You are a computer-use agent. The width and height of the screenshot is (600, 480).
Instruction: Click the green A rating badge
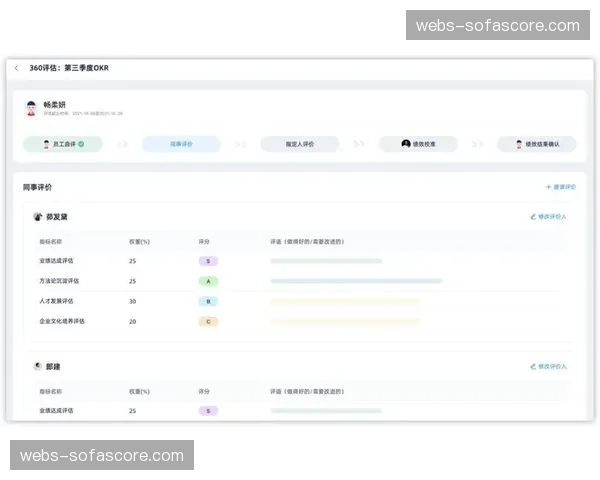[208, 281]
